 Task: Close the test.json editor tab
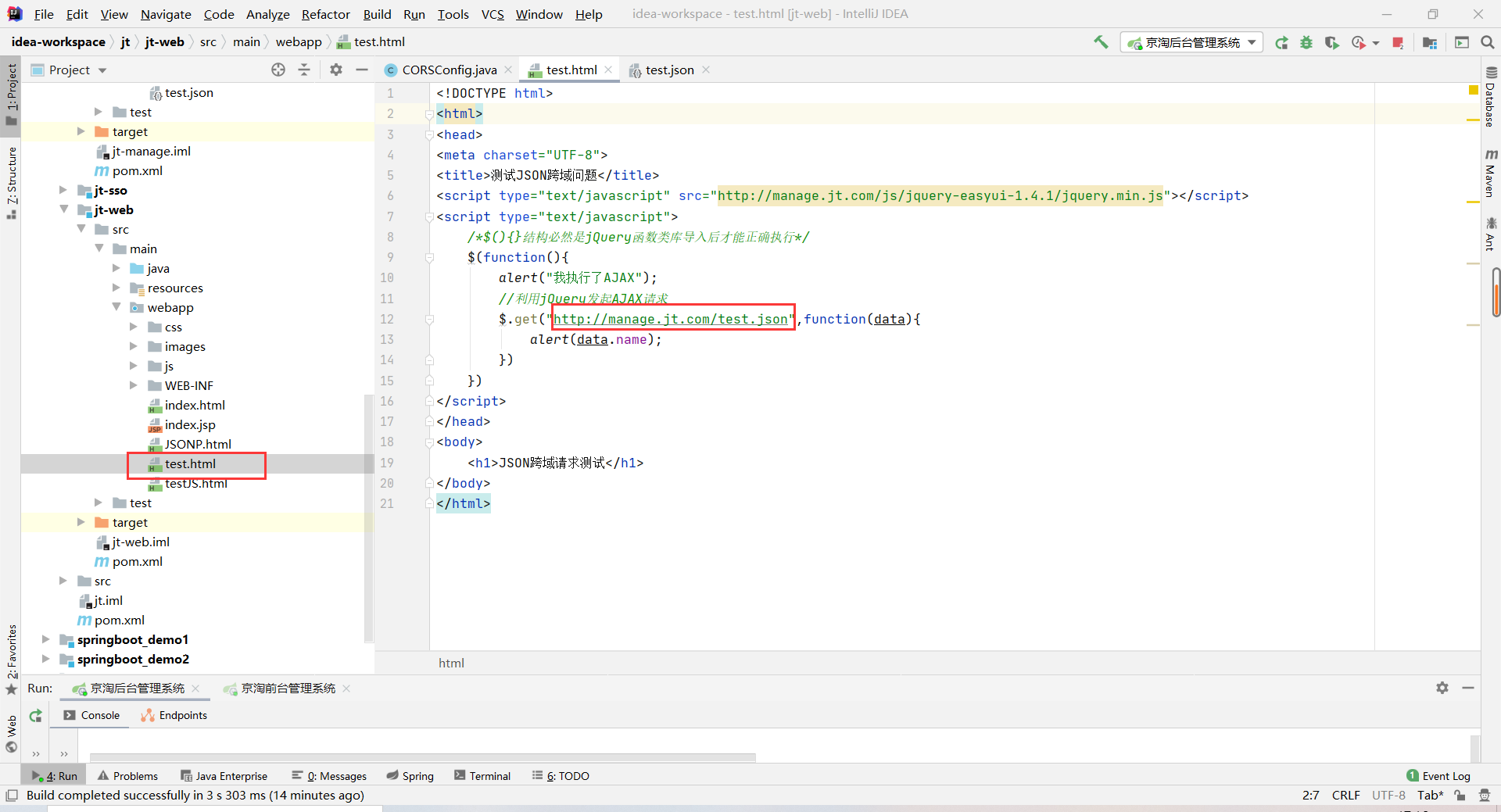tap(706, 70)
